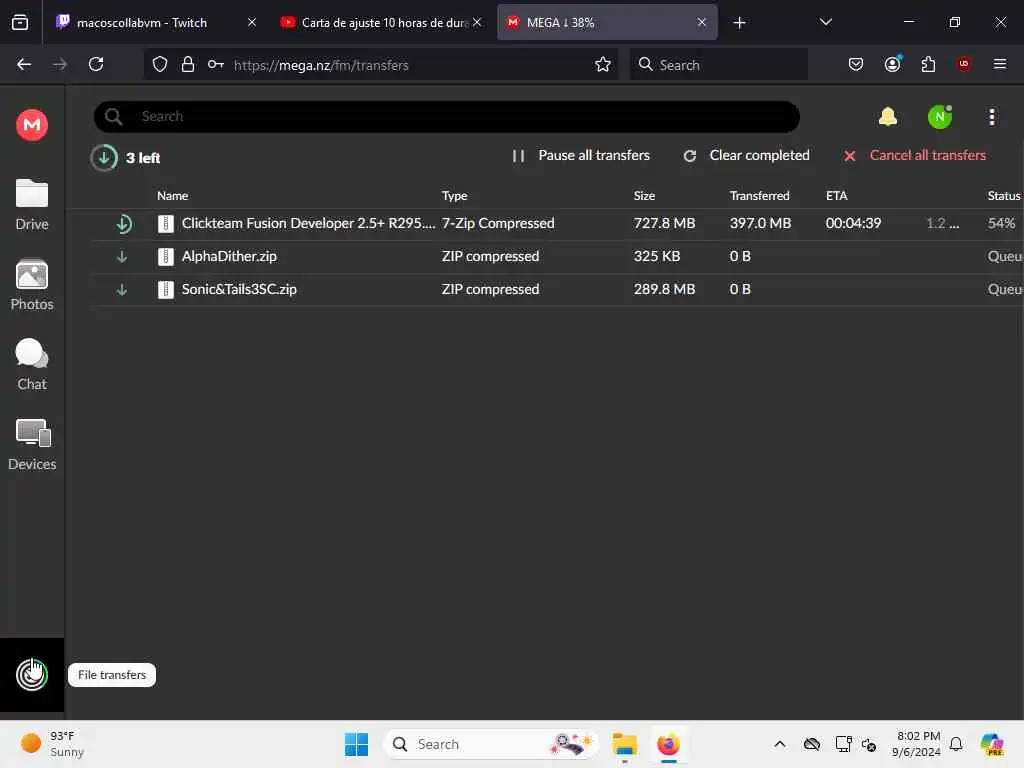Viewport: 1024px width, 768px height.
Task: Open the Pocket save icon
Action: tap(856, 64)
